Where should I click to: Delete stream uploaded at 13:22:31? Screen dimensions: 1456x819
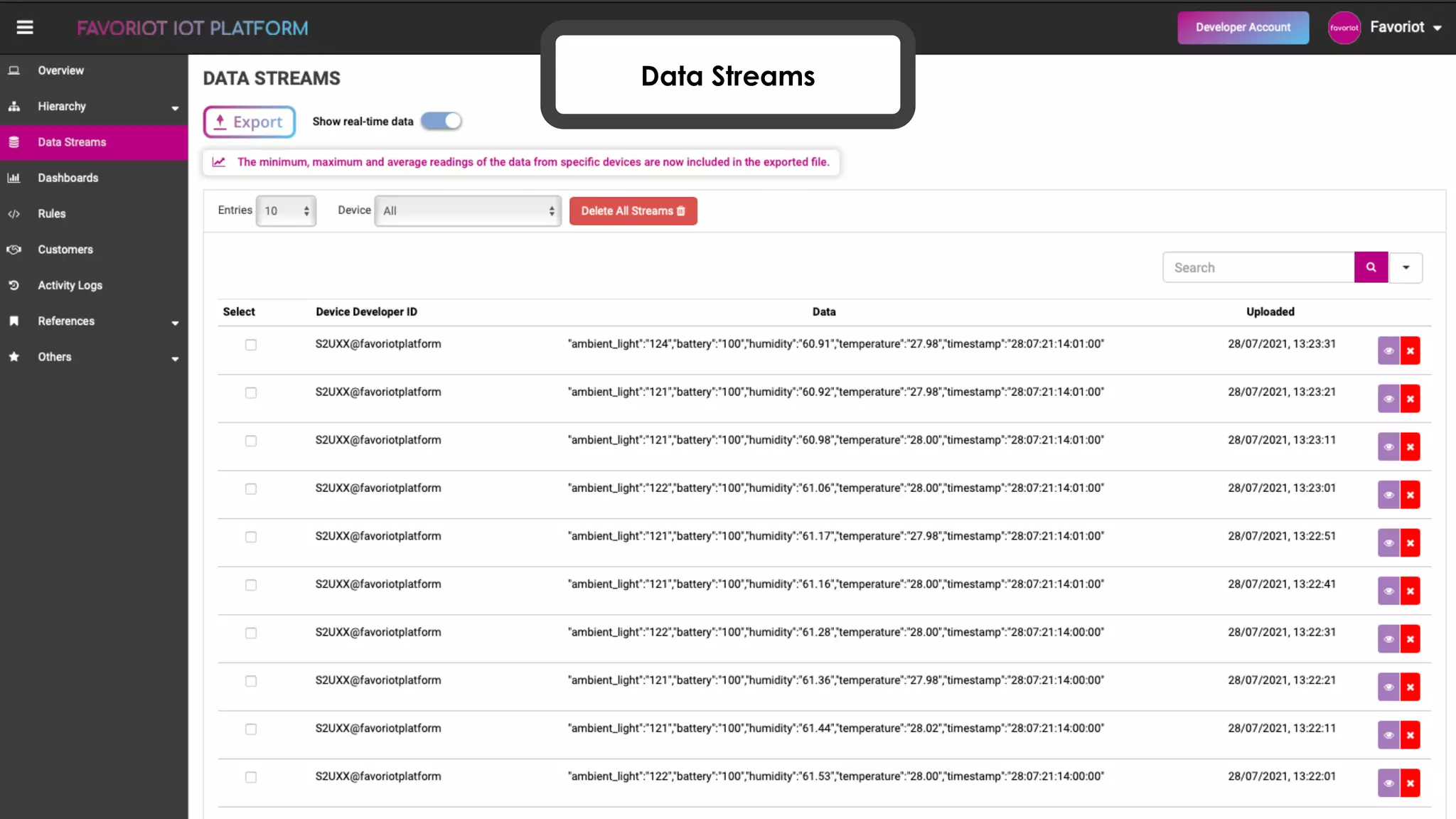1410,639
